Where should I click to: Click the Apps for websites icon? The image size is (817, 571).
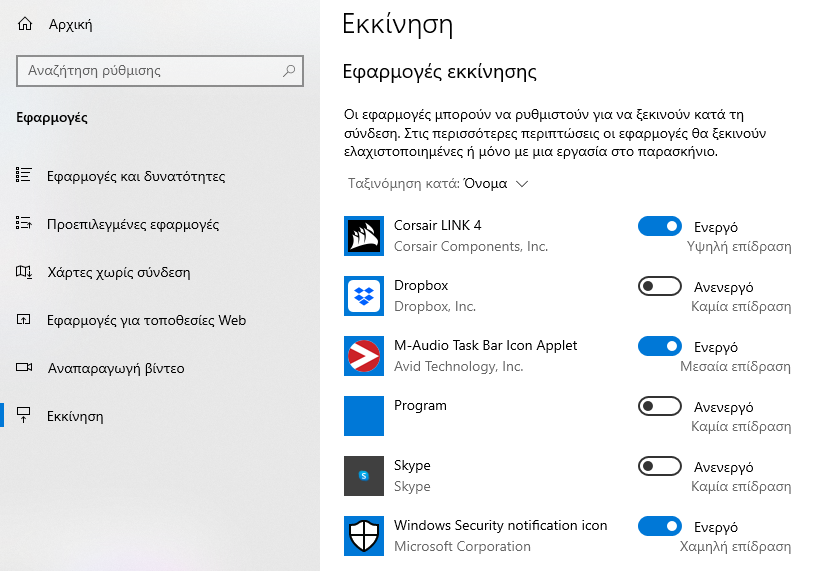coord(23,320)
